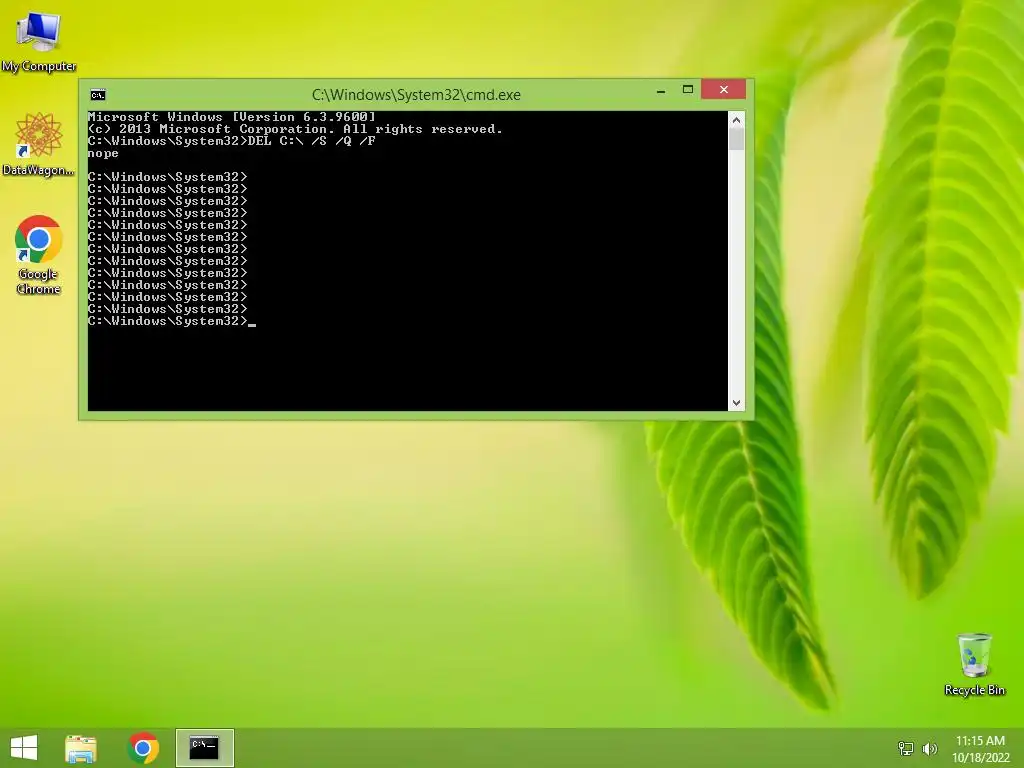Click the cmd vertical scrollbar thumb
This screenshot has height=768, width=1024.
pyautogui.click(x=737, y=139)
